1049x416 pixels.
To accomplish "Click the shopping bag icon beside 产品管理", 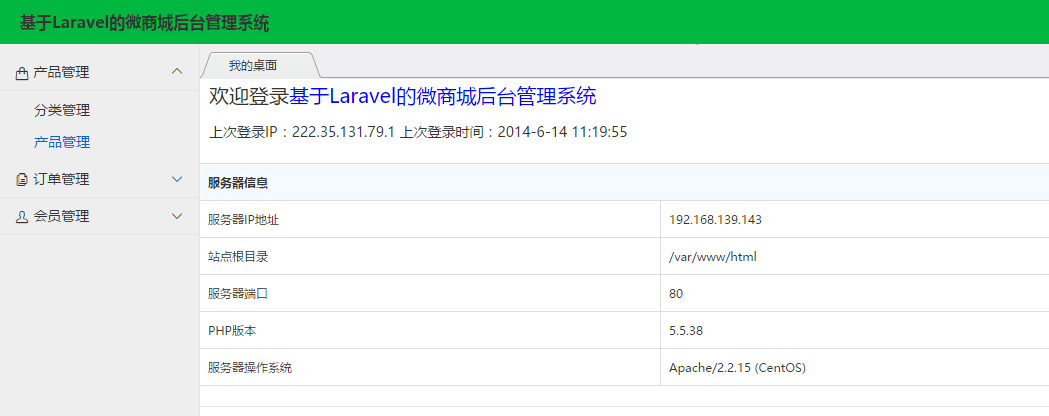I will tap(21, 73).
